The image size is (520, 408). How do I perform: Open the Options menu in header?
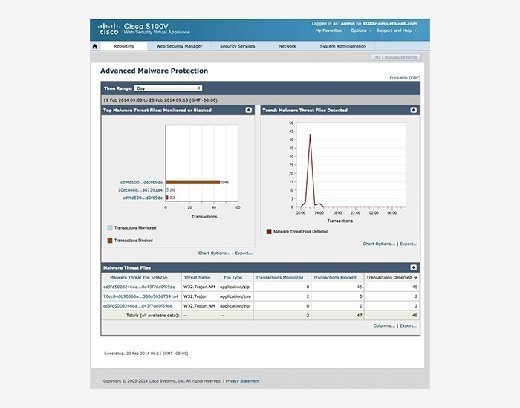click(360, 30)
